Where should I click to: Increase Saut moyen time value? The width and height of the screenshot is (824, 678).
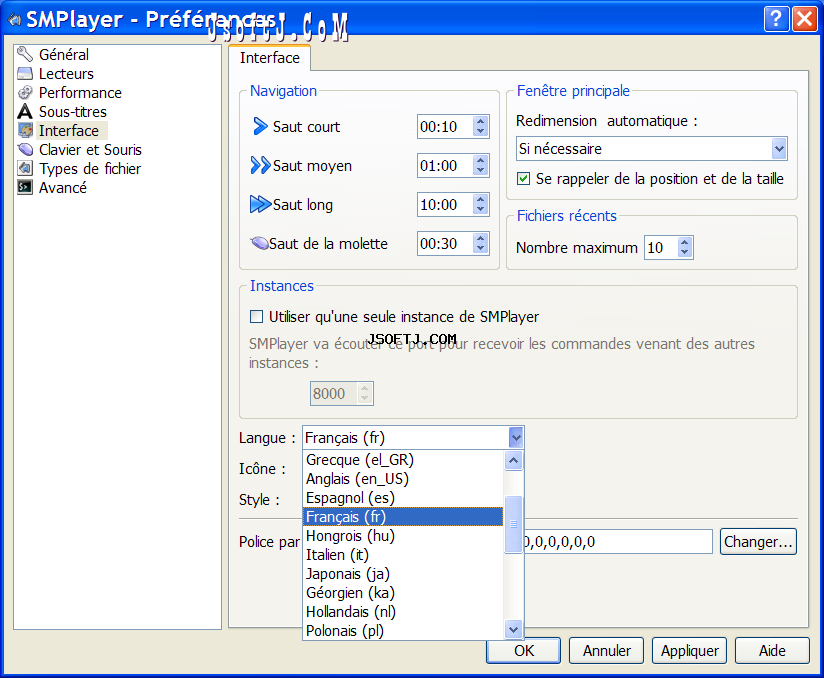pos(480,160)
